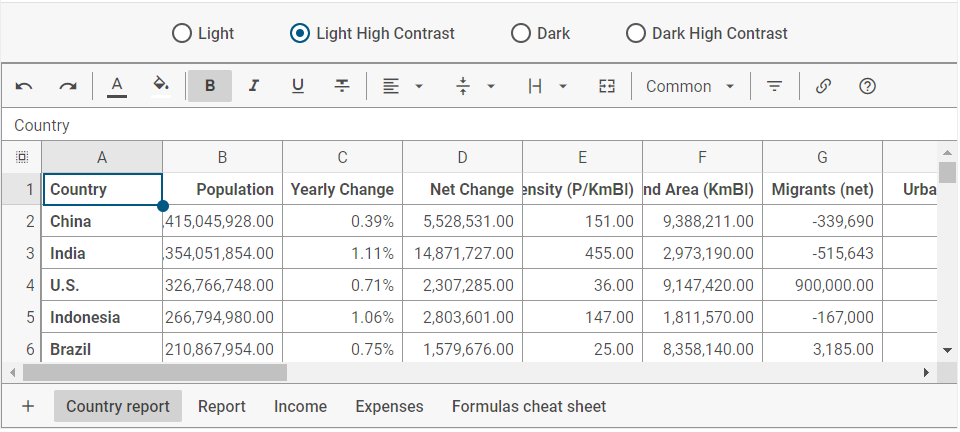The width and height of the screenshot is (960, 432).
Task: Click the merge cells icon
Action: [x=607, y=86]
